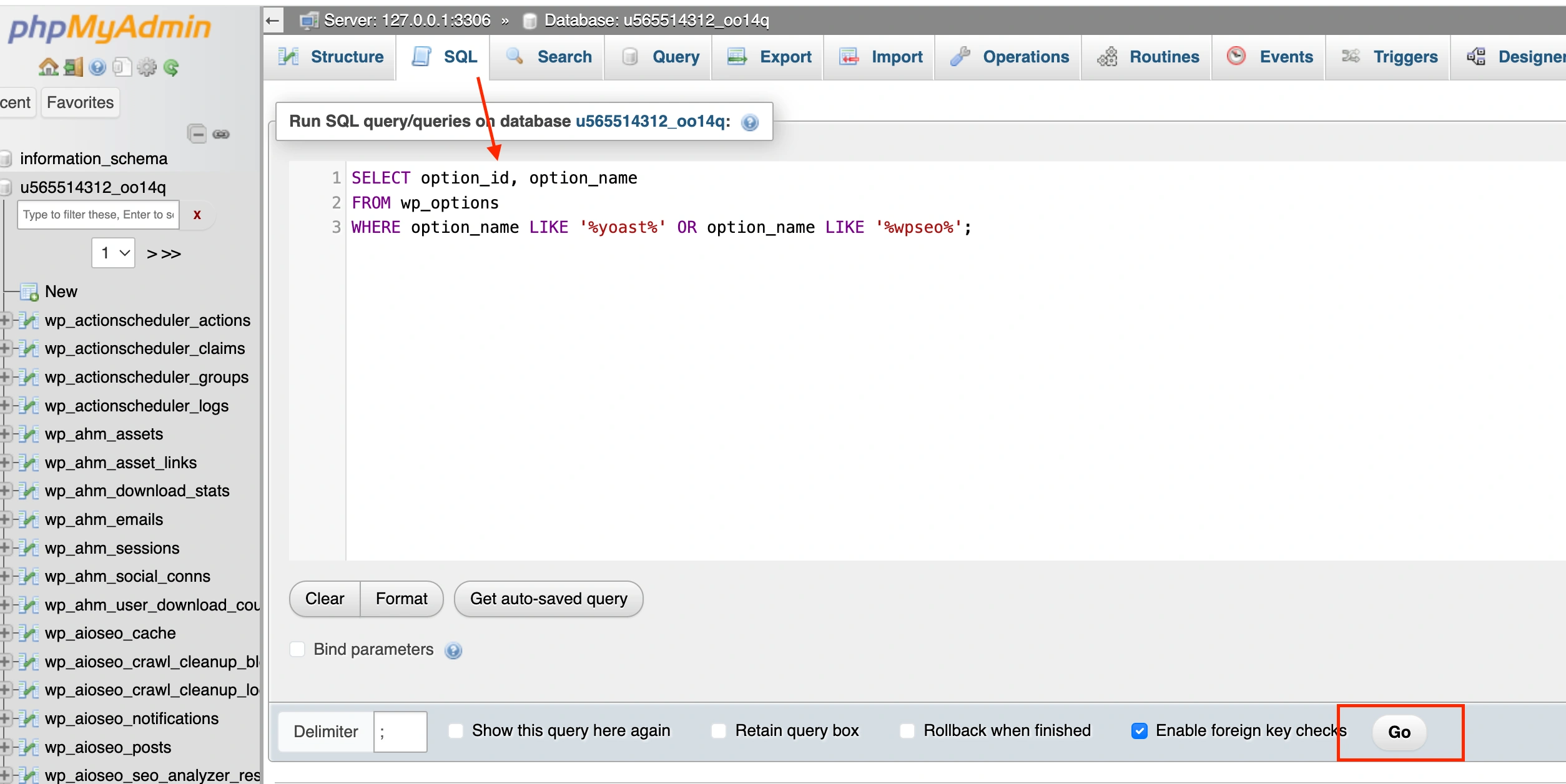This screenshot has height=784, width=1566.
Task: Click Get auto-saved query
Action: (548, 599)
